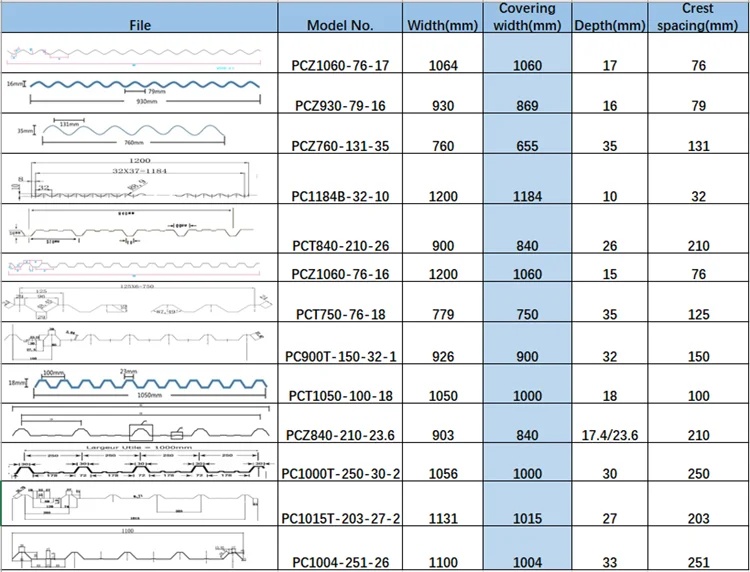This screenshot has height=572, width=750.
Task: Select the PCZ760-131-35 profile drawing thumbnail
Action: pyautogui.click(x=138, y=133)
